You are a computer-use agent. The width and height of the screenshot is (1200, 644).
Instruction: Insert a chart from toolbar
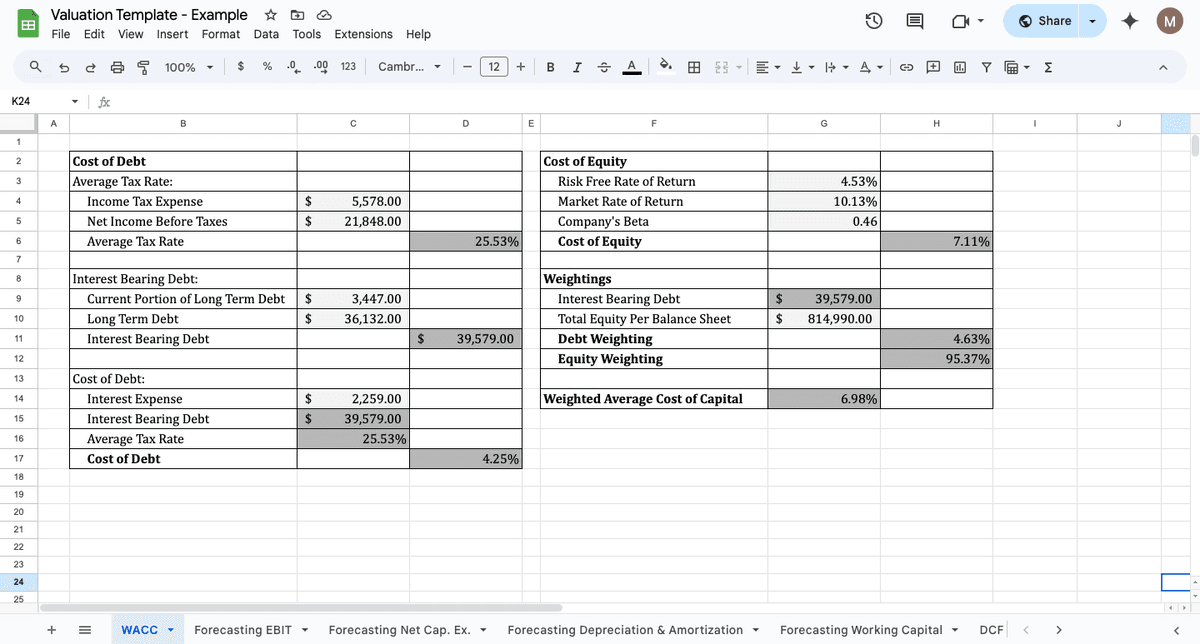click(x=960, y=67)
